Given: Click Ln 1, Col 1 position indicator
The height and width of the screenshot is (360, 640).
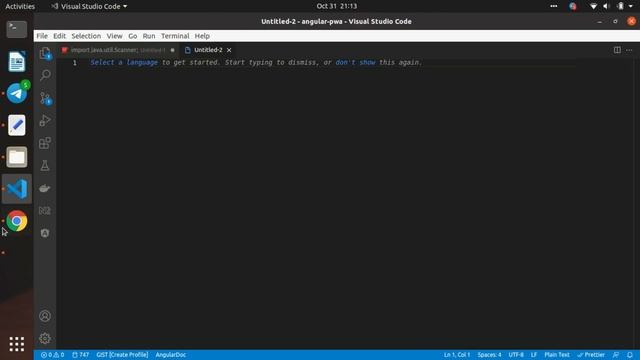Looking at the screenshot, I should (x=457, y=355).
